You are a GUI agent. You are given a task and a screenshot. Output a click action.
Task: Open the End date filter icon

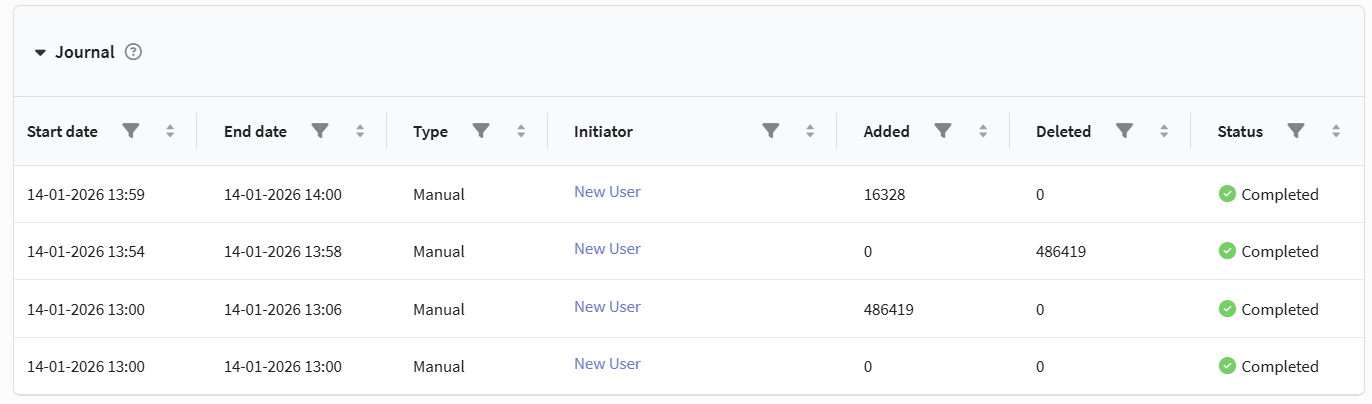pos(320,131)
